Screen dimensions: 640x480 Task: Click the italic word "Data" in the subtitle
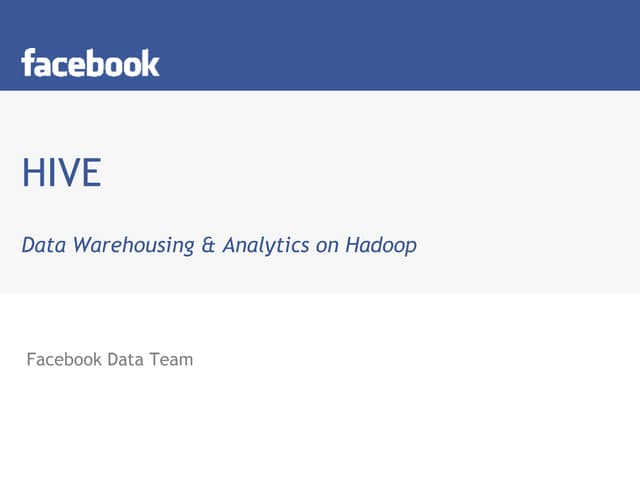coord(43,245)
